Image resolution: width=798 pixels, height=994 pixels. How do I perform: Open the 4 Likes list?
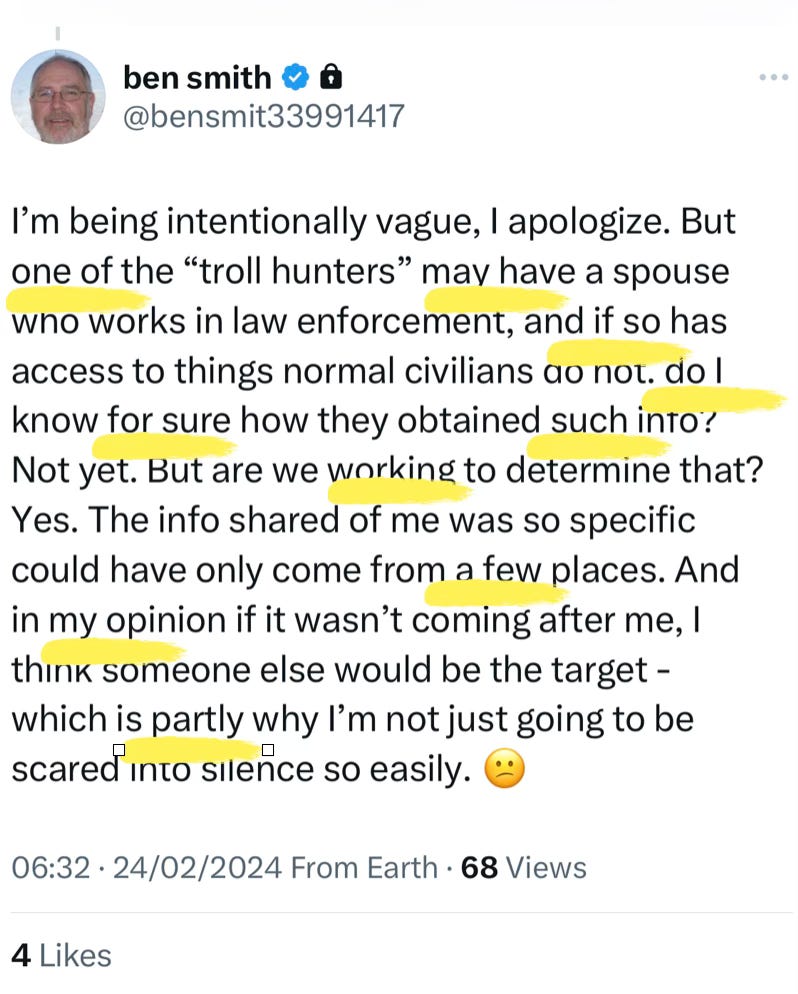coord(61,955)
